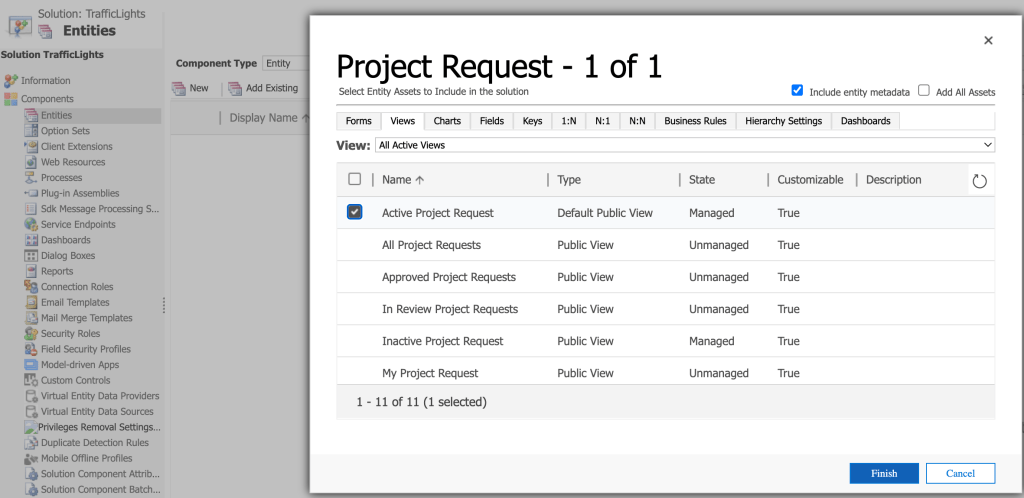1024x498 pixels.
Task: Open the Component Type dropdown
Action: click(285, 63)
